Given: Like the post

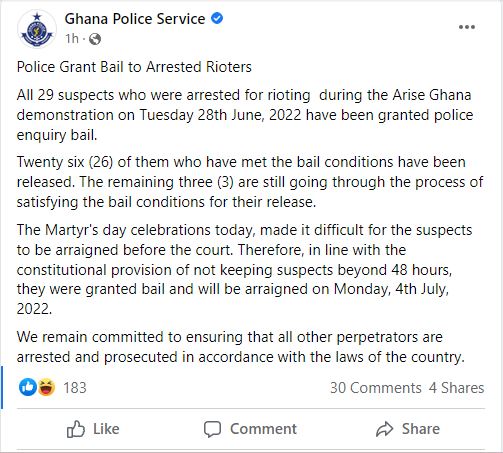Looking at the screenshot, I should click(x=93, y=429).
